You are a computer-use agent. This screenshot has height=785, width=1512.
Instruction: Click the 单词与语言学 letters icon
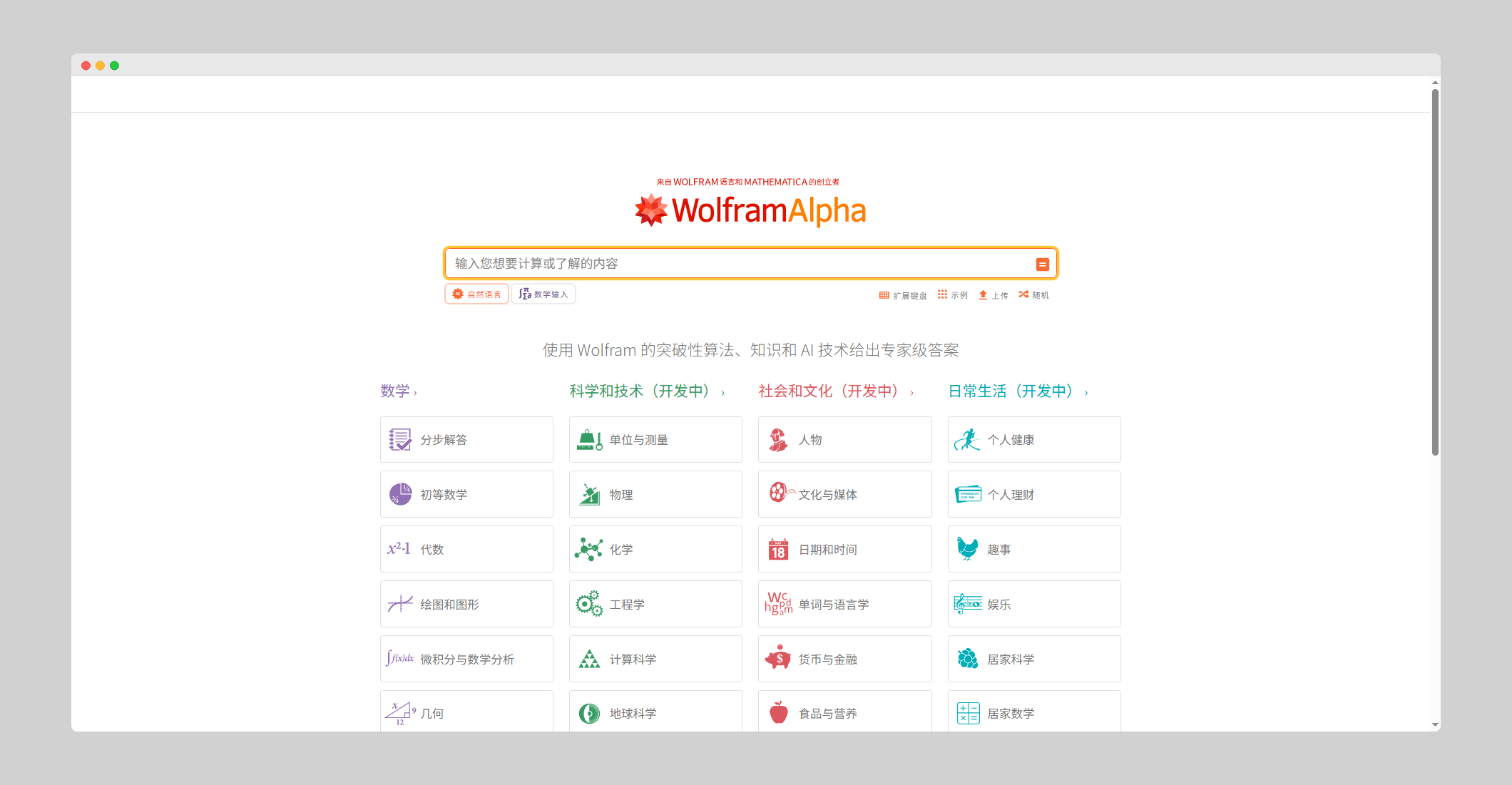click(778, 603)
